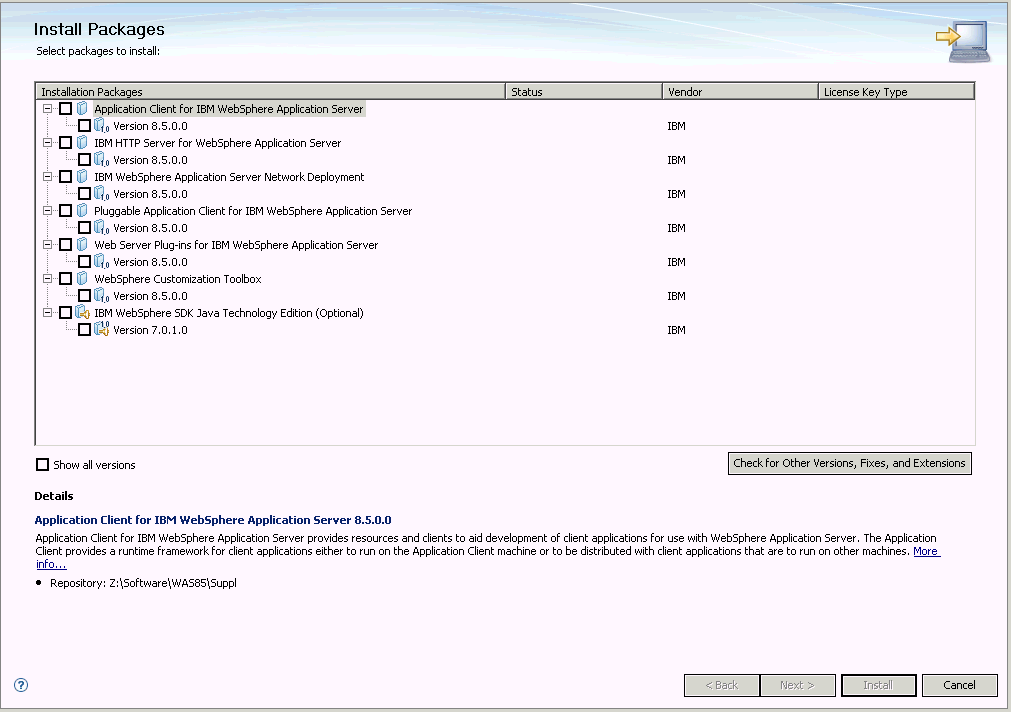Click the Vendor column header

coord(740,92)
